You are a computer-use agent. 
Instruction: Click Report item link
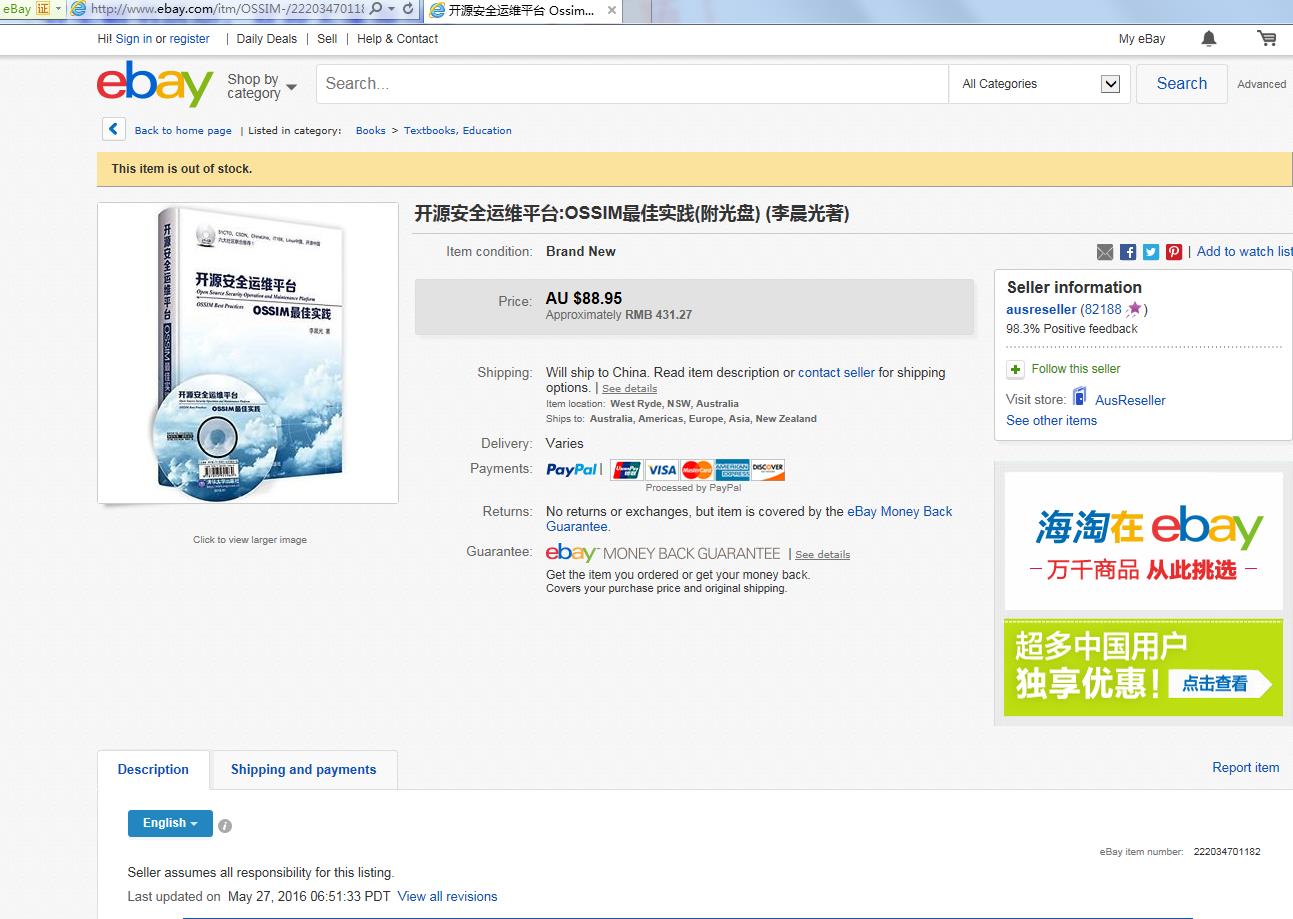(1245, 768)
